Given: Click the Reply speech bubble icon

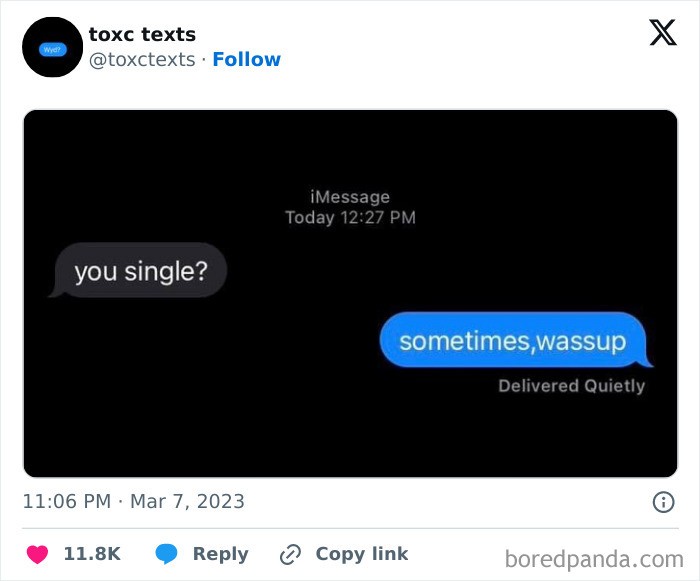Looking at the screenshot, I should (x=167, y=554).
